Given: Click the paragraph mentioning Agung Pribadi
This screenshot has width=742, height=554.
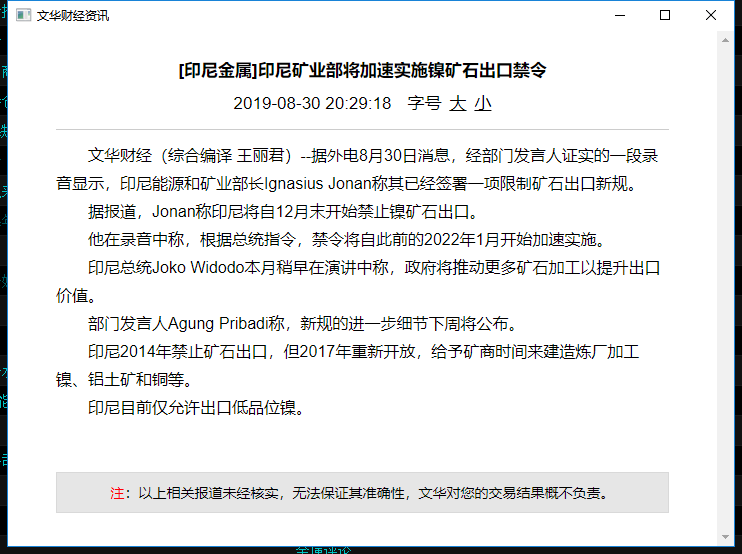Looking at the screenshot, I should pyautogui.click(x=300, y=324).
